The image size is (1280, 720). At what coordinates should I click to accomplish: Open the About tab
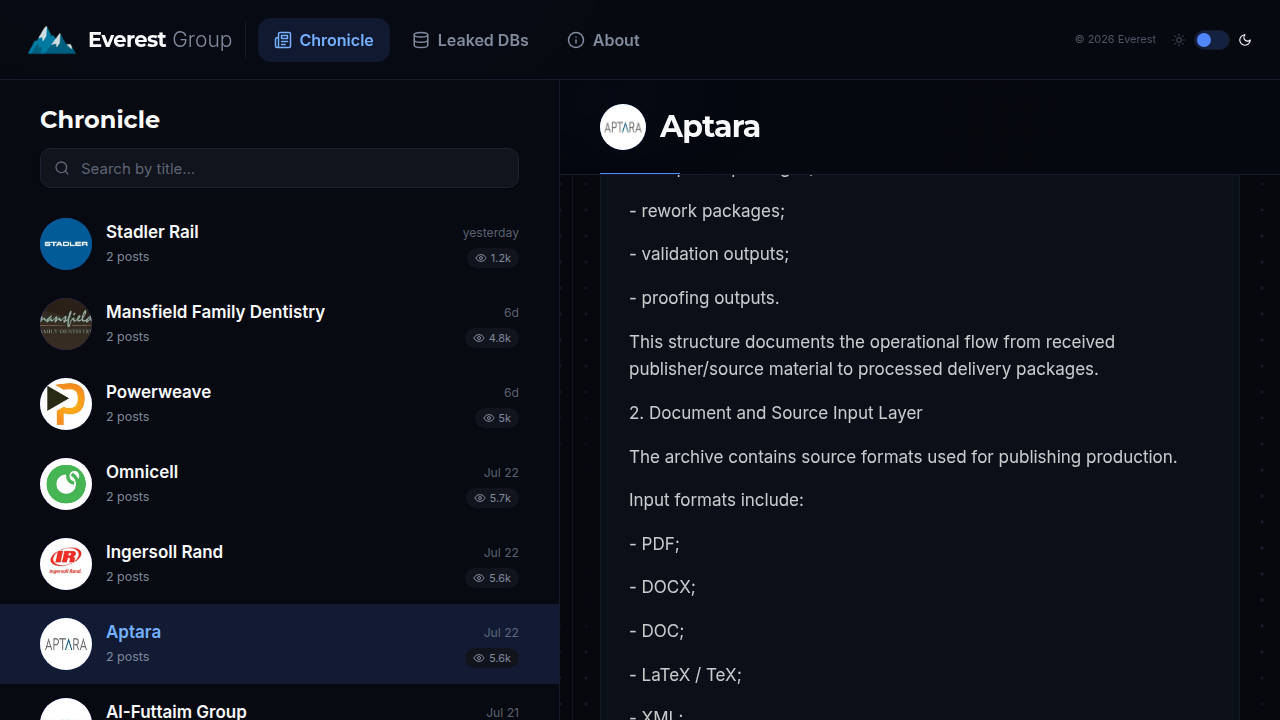(603, 40)
